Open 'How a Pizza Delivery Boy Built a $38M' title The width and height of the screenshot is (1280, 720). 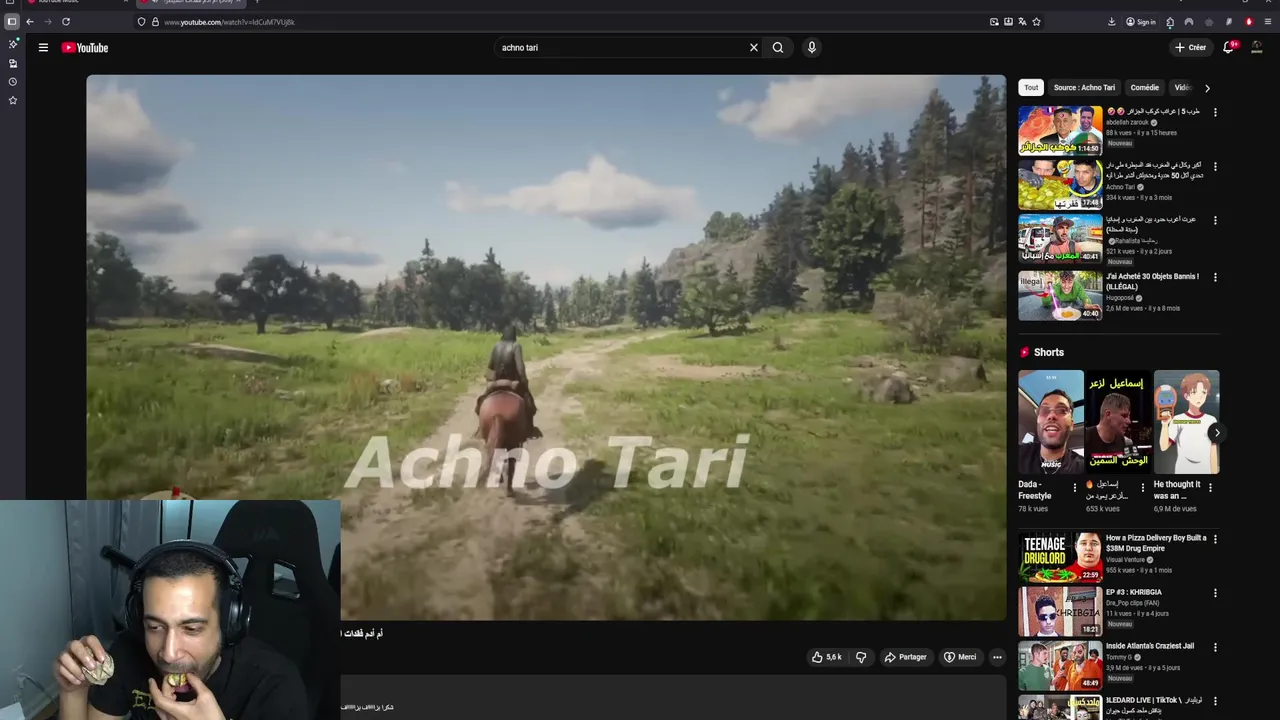[x=1156, y=543]
